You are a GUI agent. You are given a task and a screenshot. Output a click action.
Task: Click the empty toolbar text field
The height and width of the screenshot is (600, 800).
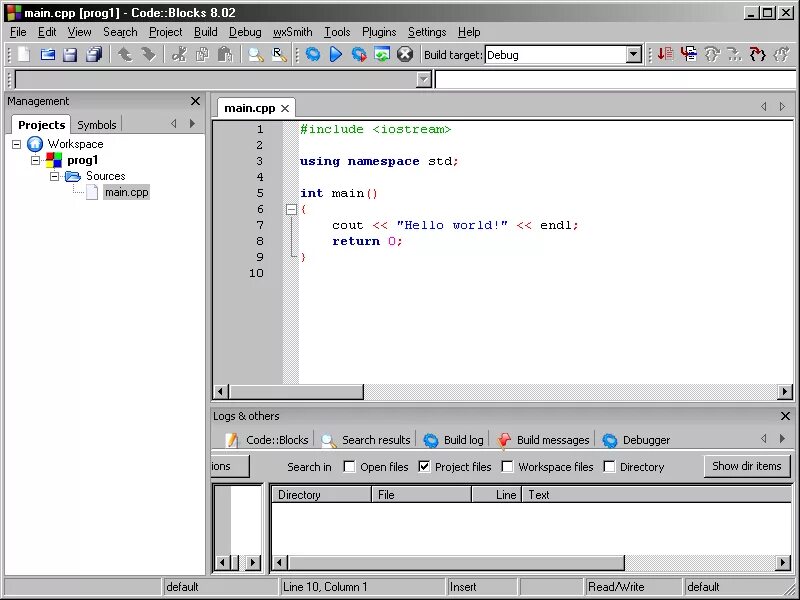[615, 80]
